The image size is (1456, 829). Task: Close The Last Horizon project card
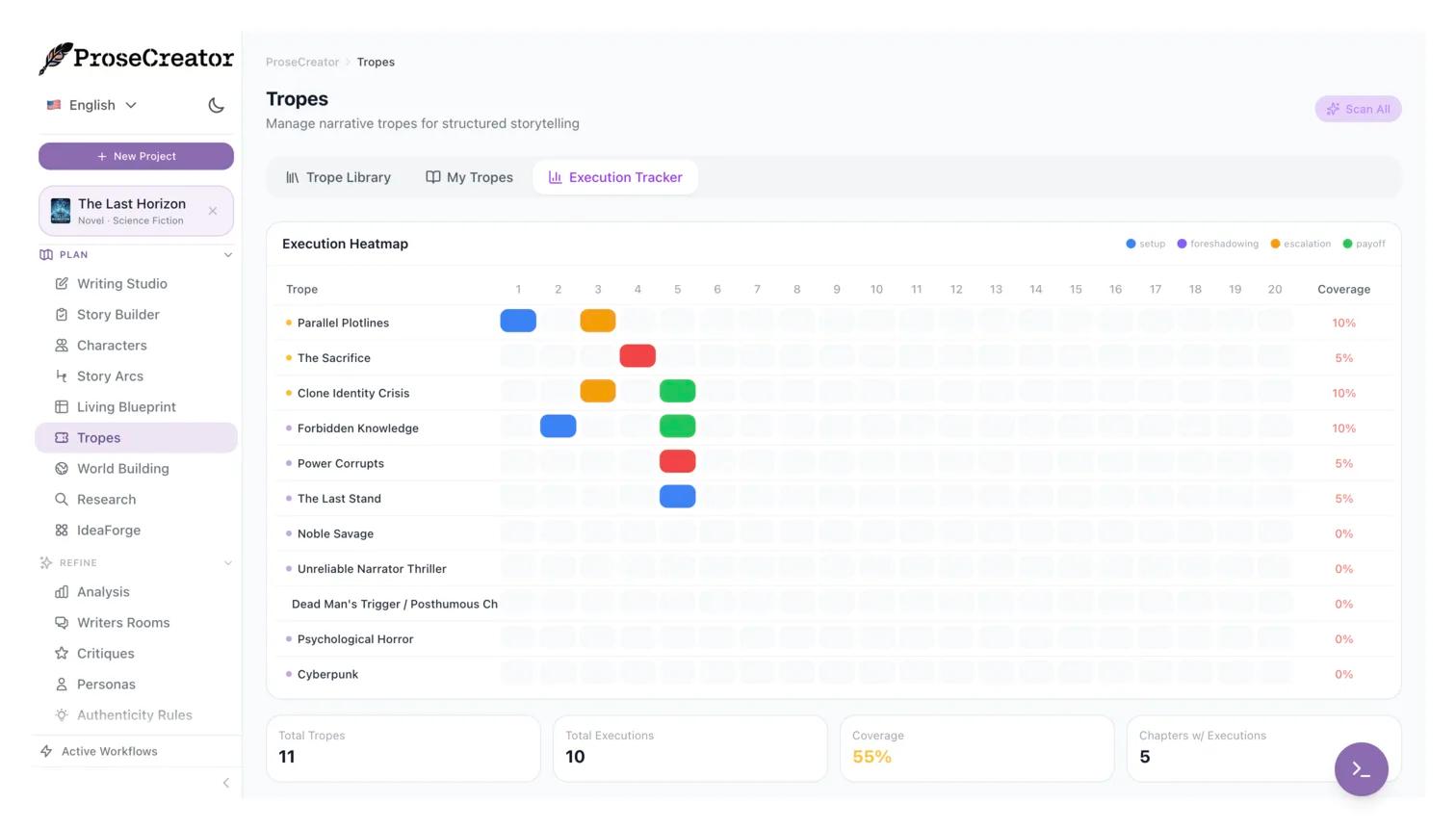coord(213,212)
